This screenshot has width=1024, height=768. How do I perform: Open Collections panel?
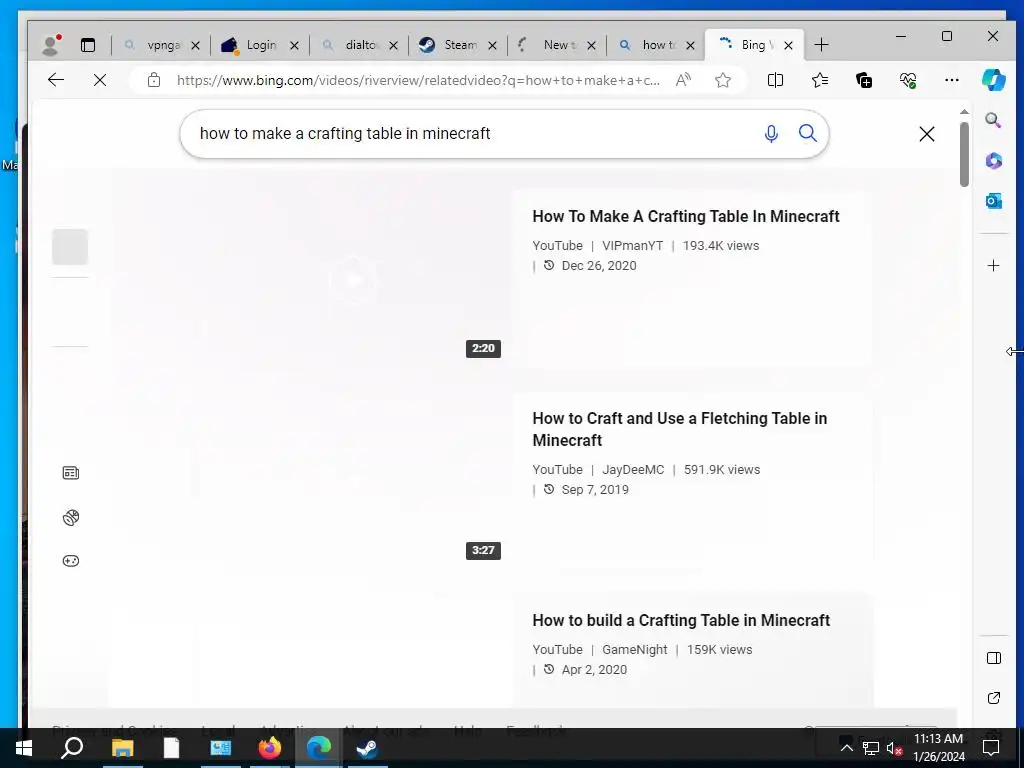864,80
